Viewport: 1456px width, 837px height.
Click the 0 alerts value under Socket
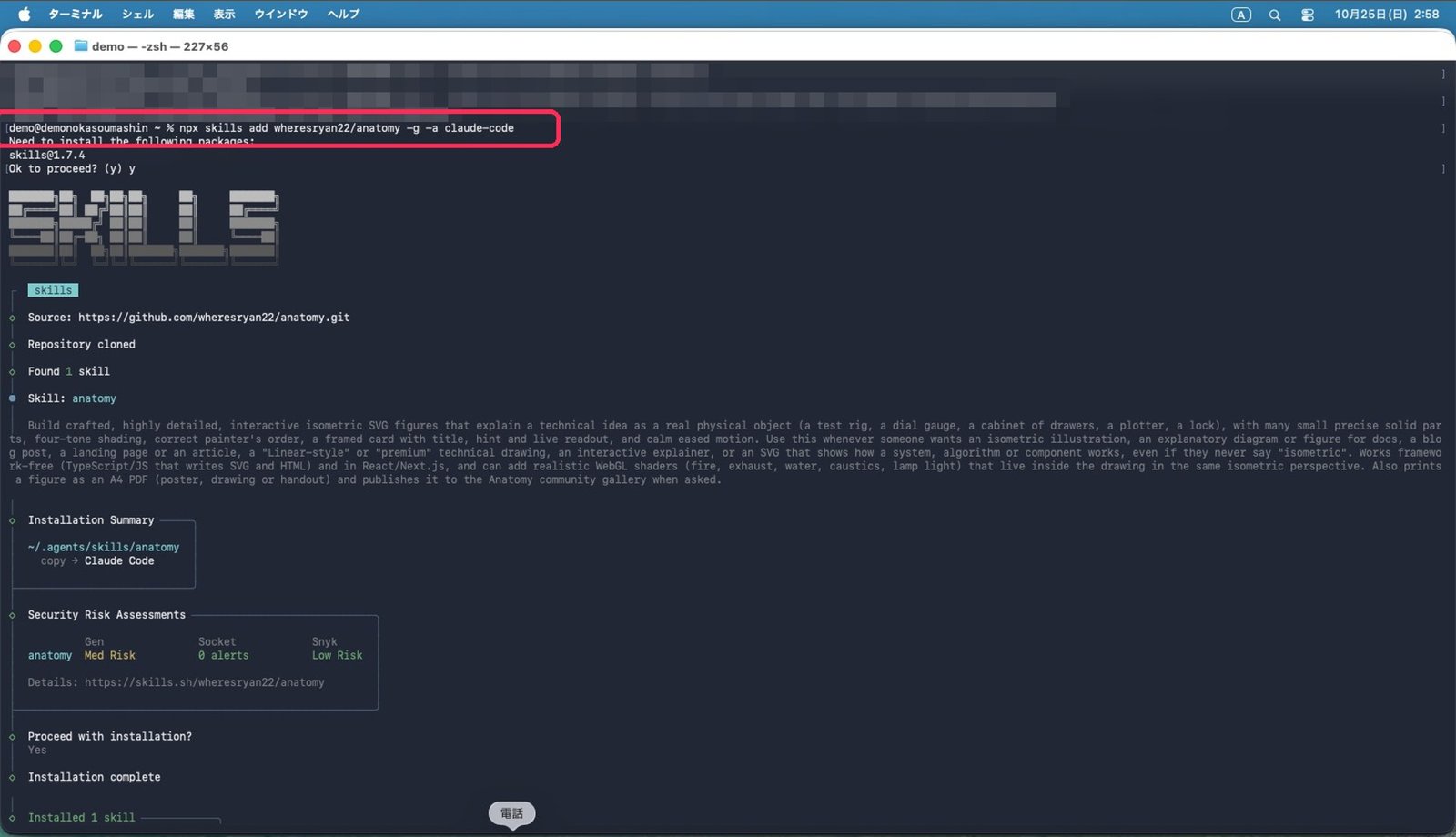click(x=224, y=656)
